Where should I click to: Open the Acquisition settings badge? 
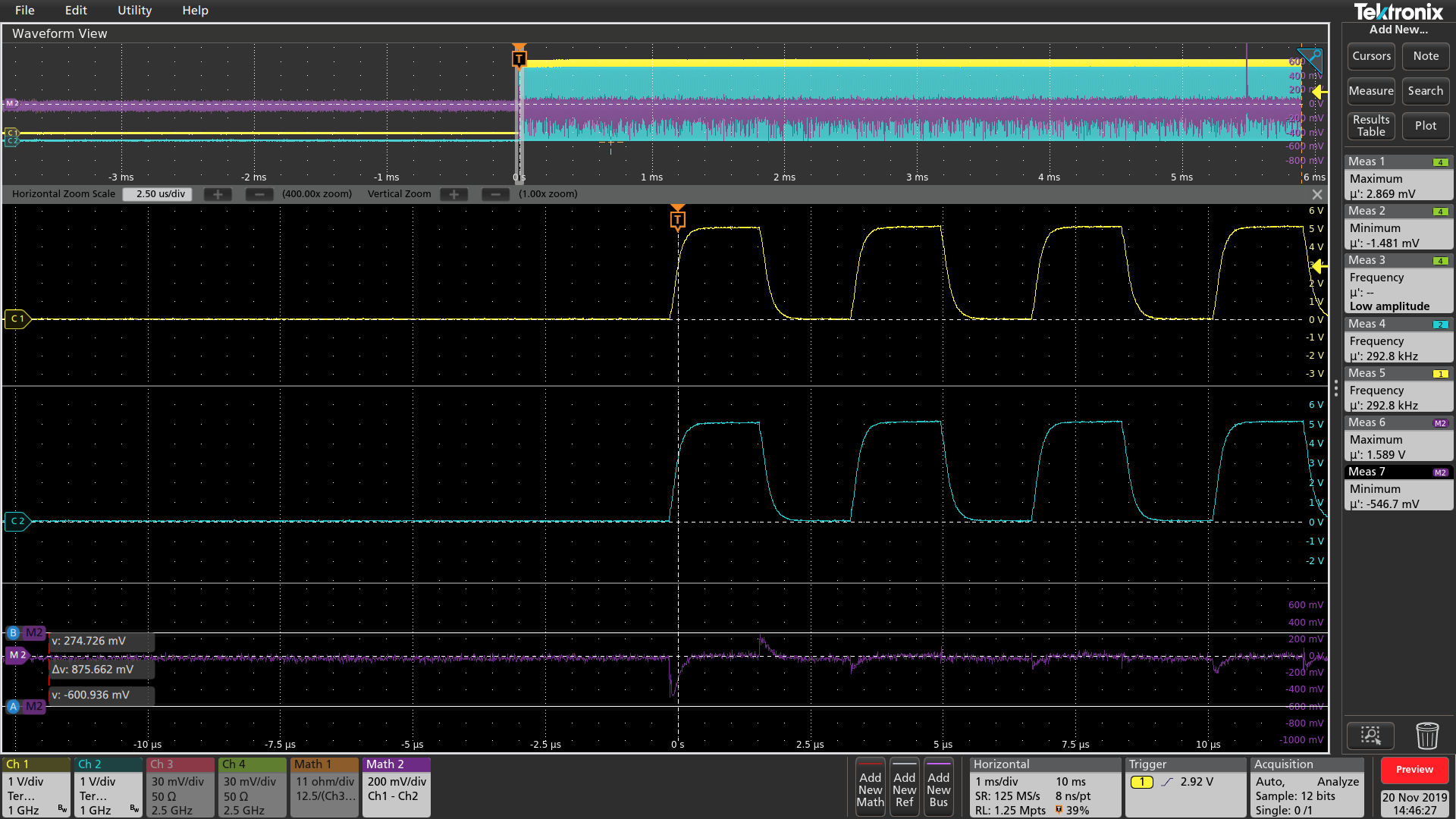(x=1307, y=787)
